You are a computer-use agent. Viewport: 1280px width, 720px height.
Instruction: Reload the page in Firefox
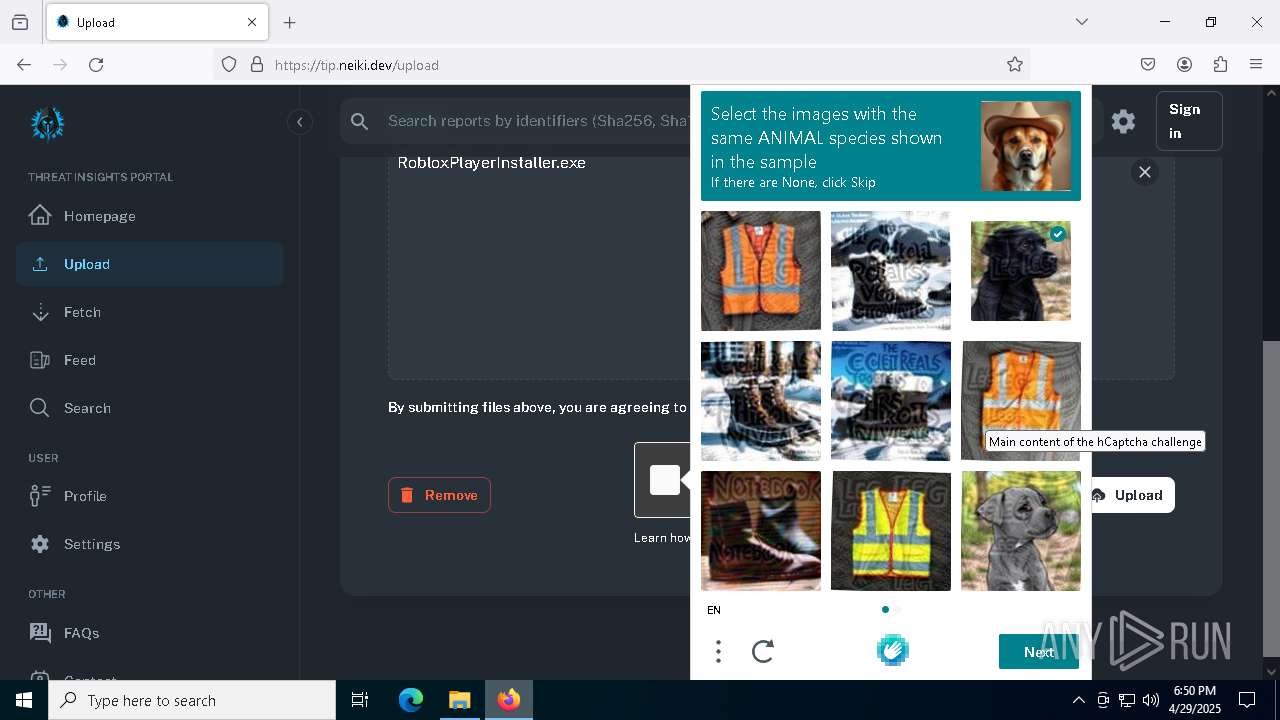96,65
